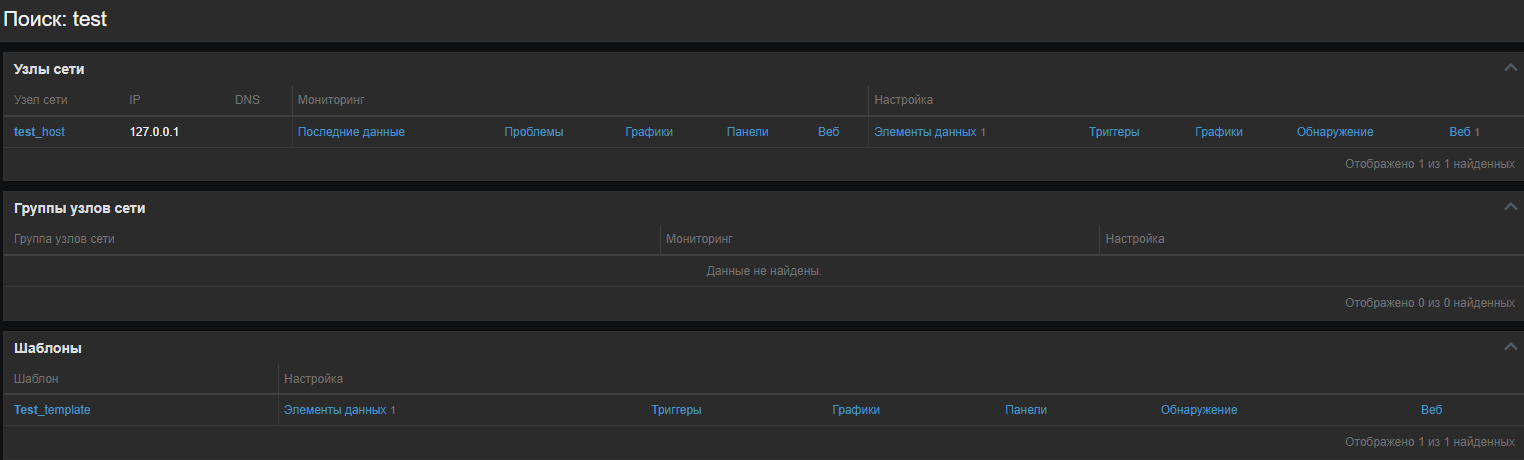Open Панели for test_host
Screen dimensions: 1524x460
click(x=747, y=132)
